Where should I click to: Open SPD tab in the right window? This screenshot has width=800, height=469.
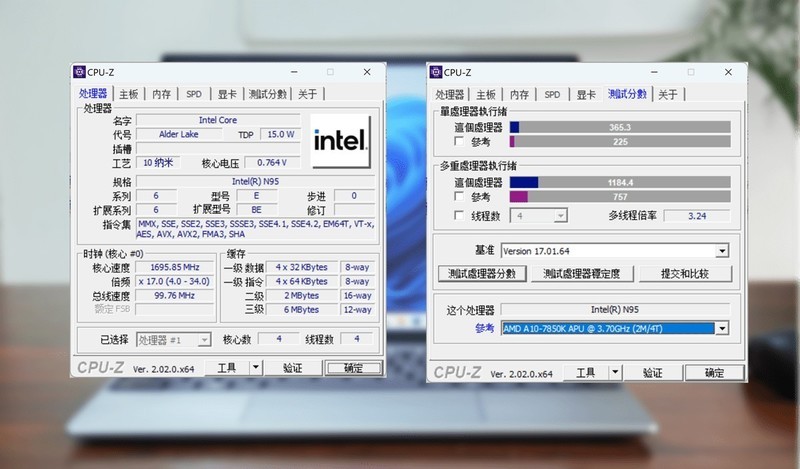[552, 94]
